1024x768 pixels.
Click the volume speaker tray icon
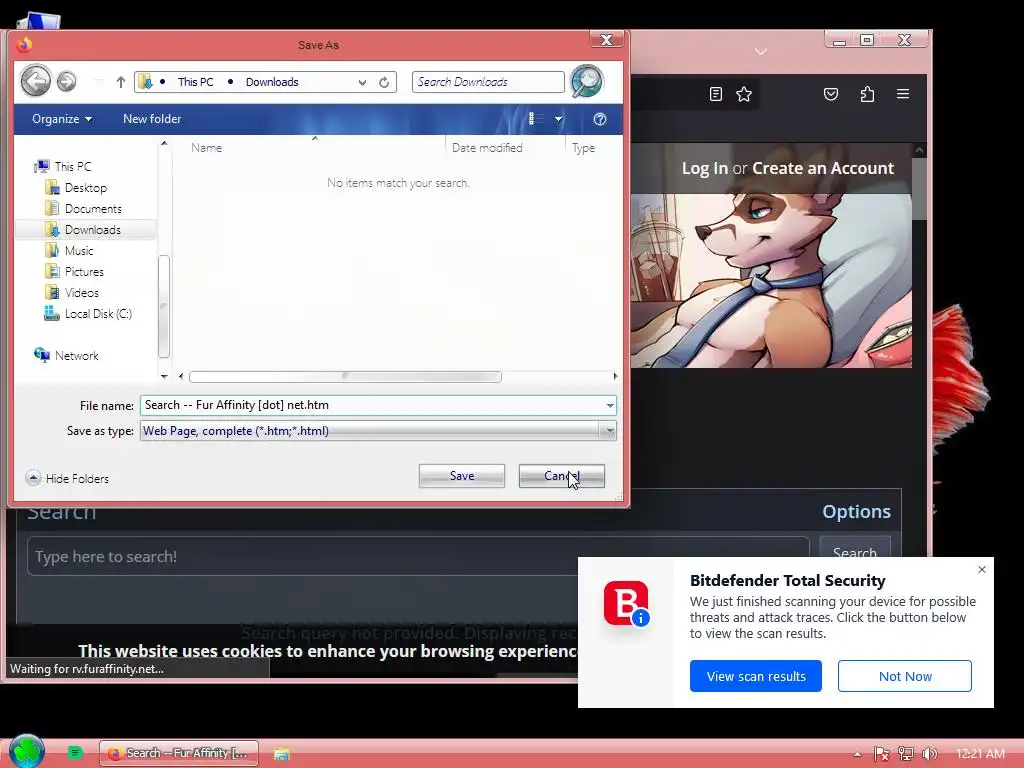tap(930, 754)
